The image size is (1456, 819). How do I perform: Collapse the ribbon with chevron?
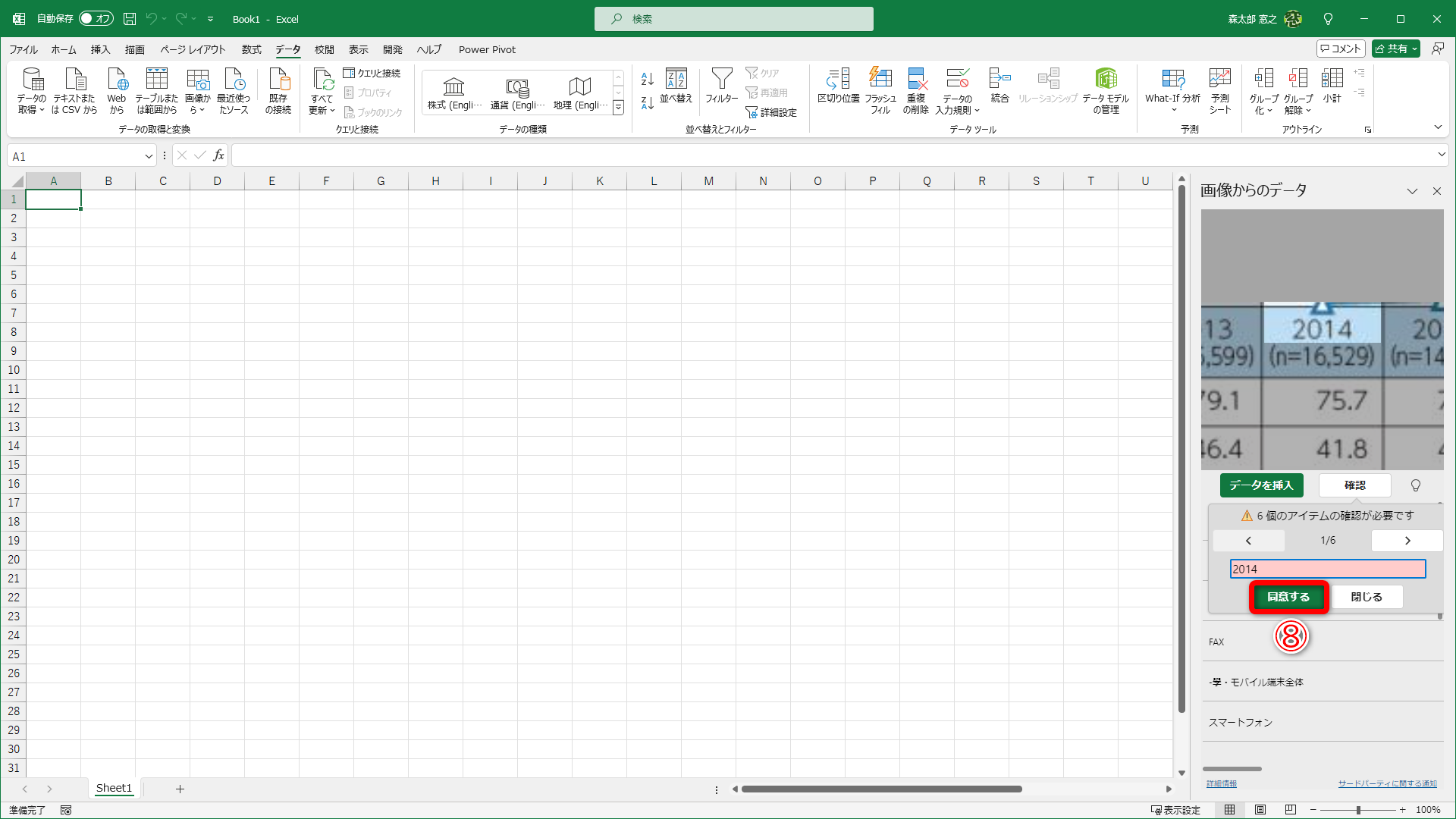click(1438, 127)
